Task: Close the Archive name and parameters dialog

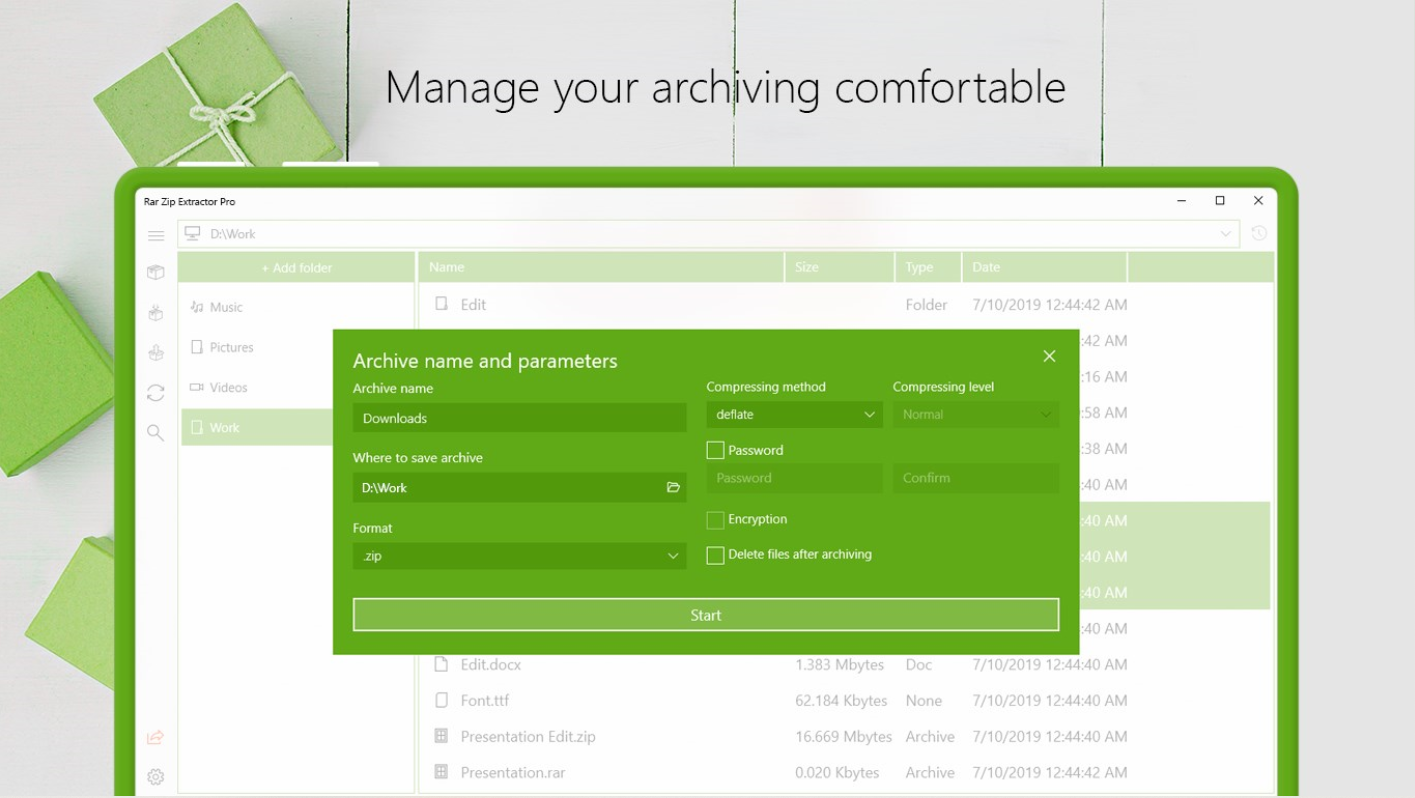Action: 1049,357
